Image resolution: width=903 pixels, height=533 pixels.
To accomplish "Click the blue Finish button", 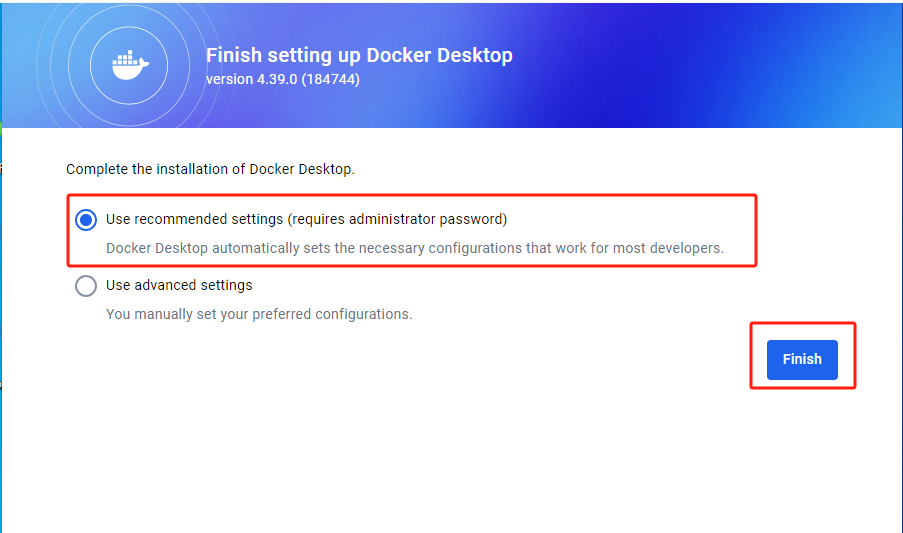I will (802, 359).
